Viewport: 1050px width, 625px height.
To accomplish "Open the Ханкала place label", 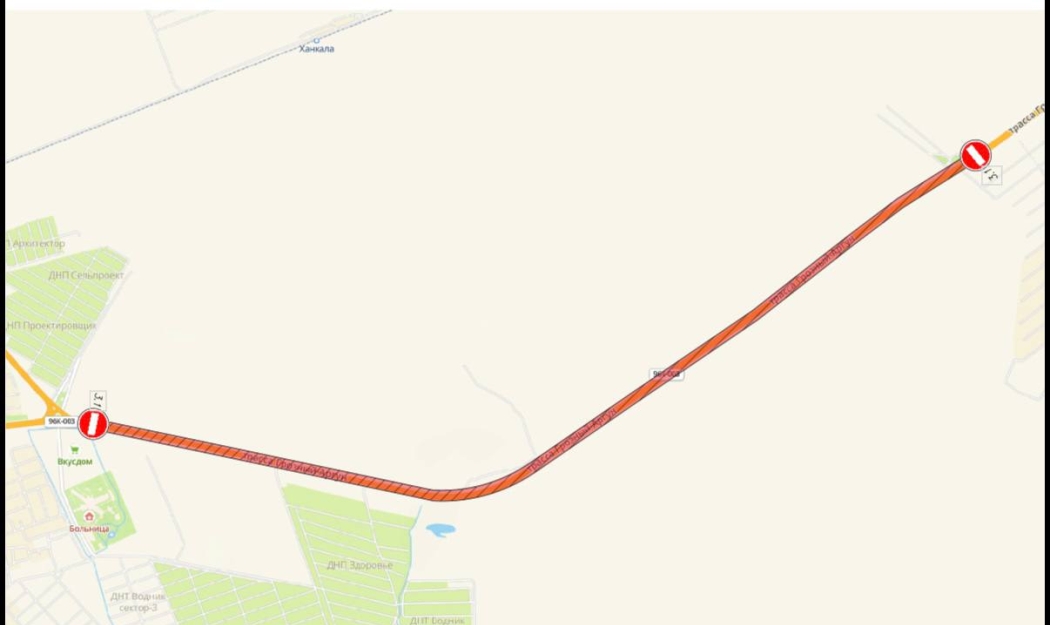I will [x=317, y=49].
